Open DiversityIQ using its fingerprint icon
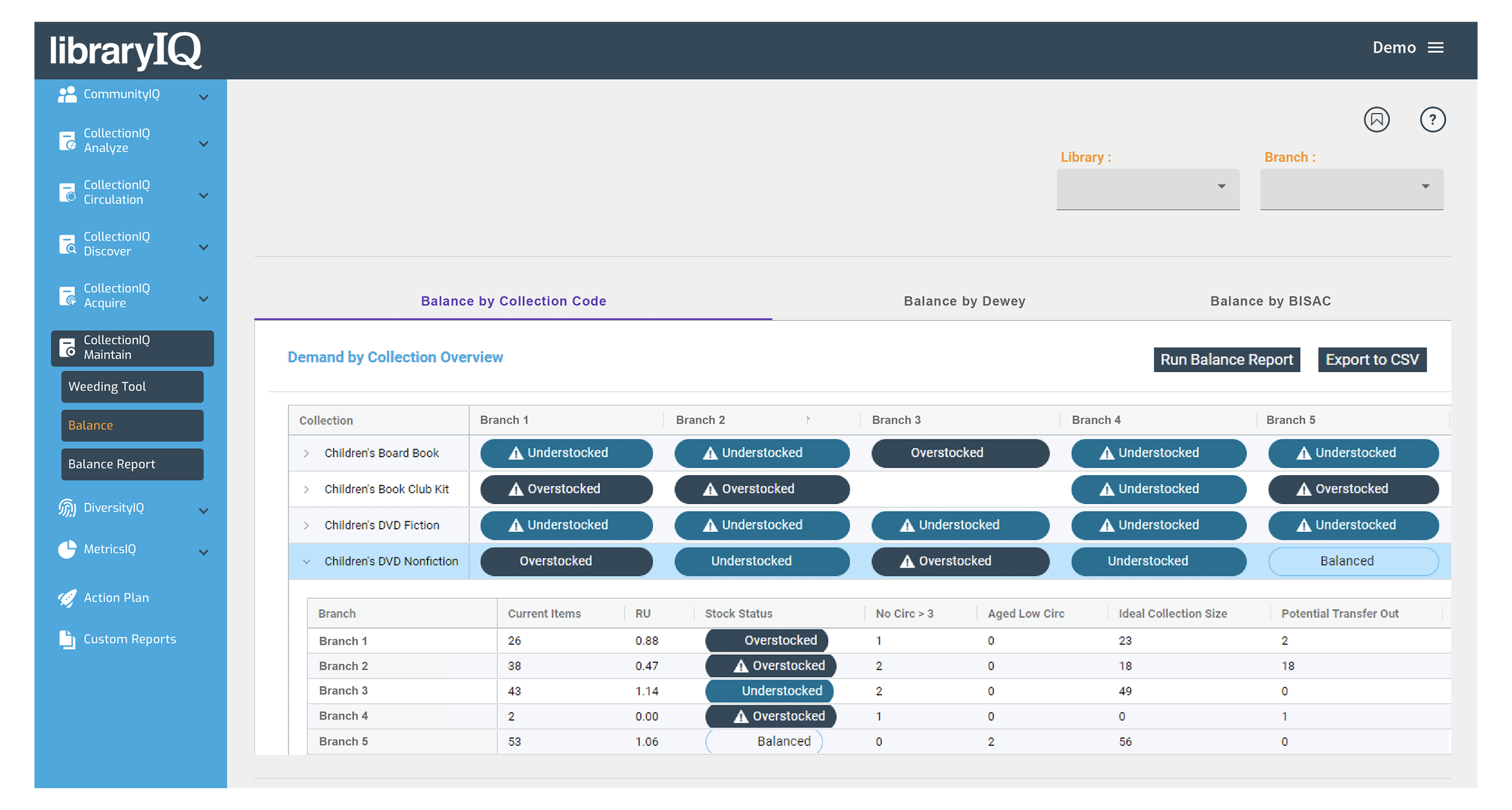The width and height of the screenshot is (1512, 810). coord(67,508)
